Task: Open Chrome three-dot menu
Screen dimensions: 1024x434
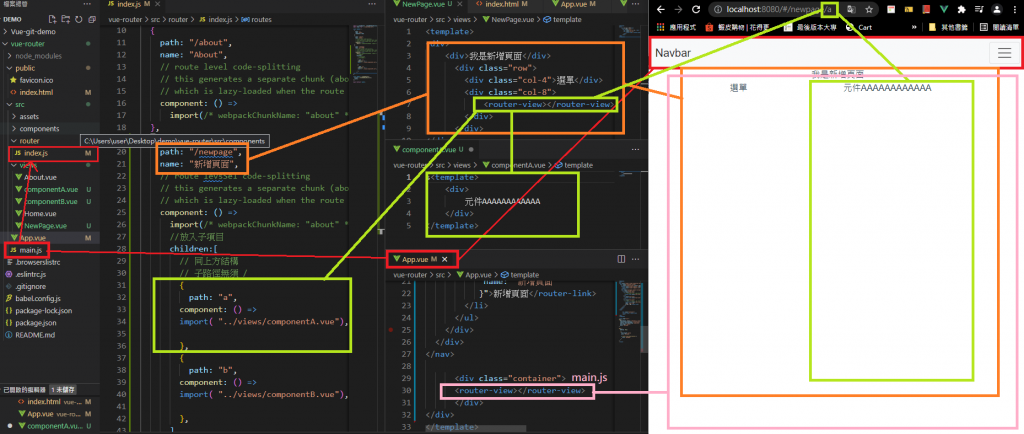Action: (x=1015, y=10)
